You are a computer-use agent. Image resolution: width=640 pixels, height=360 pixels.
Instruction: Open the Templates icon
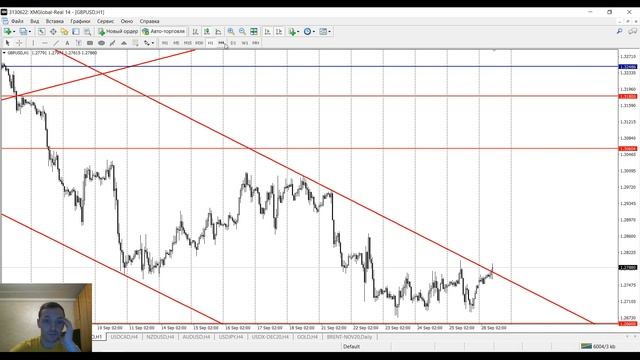323,31
